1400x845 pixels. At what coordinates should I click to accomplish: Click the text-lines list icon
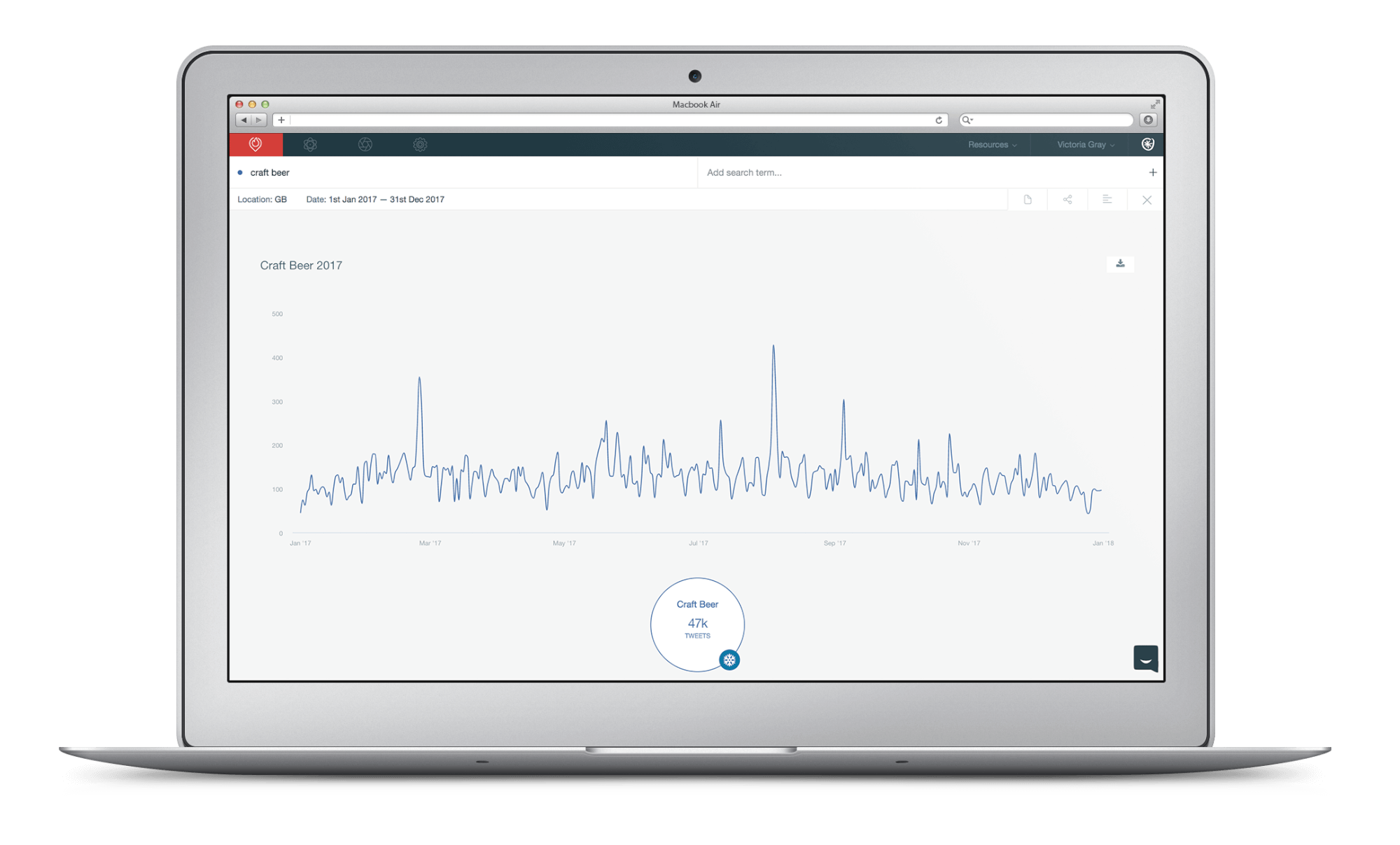point(1107,200)
